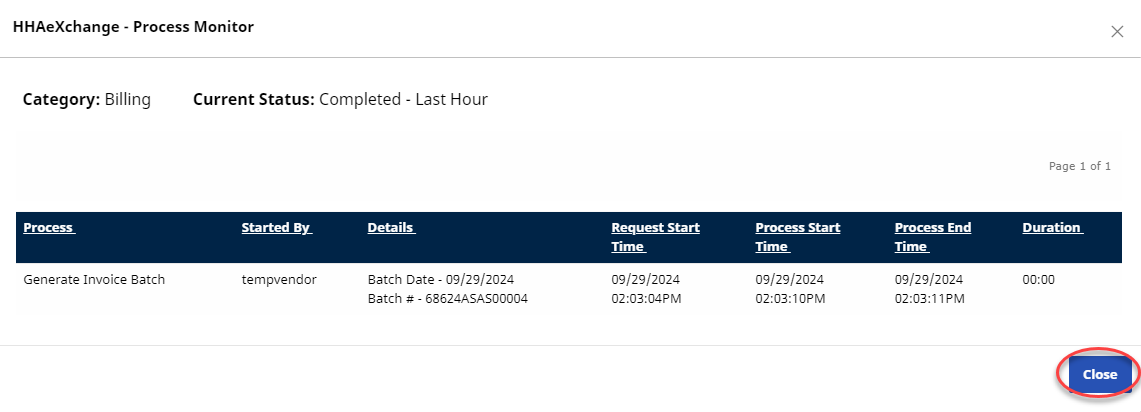Click the 00:00 duration value
Viewport: 1141px width, 412px height.
click(x=1038, y=280)
